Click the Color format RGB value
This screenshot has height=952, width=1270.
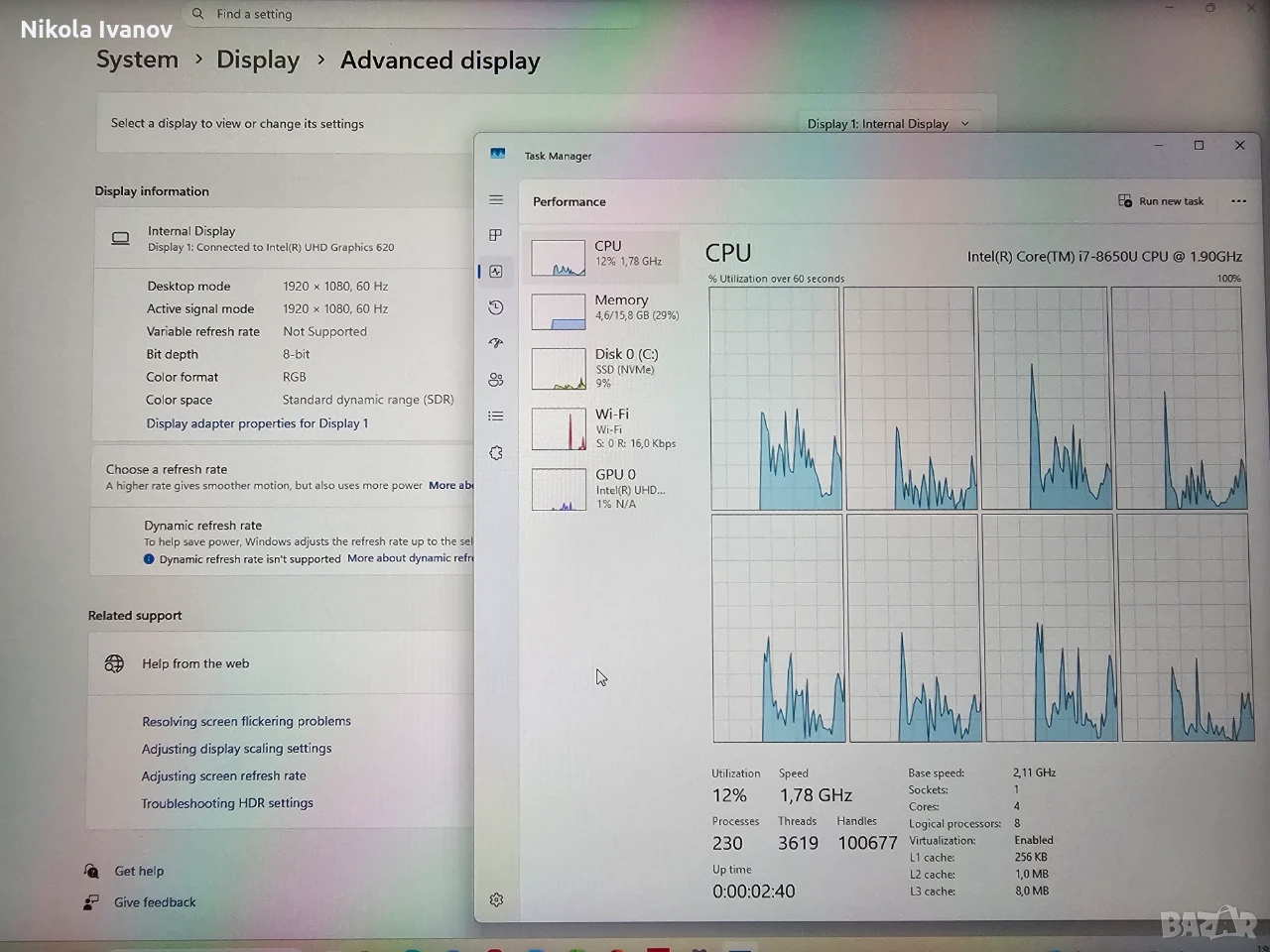click(295, 377)
